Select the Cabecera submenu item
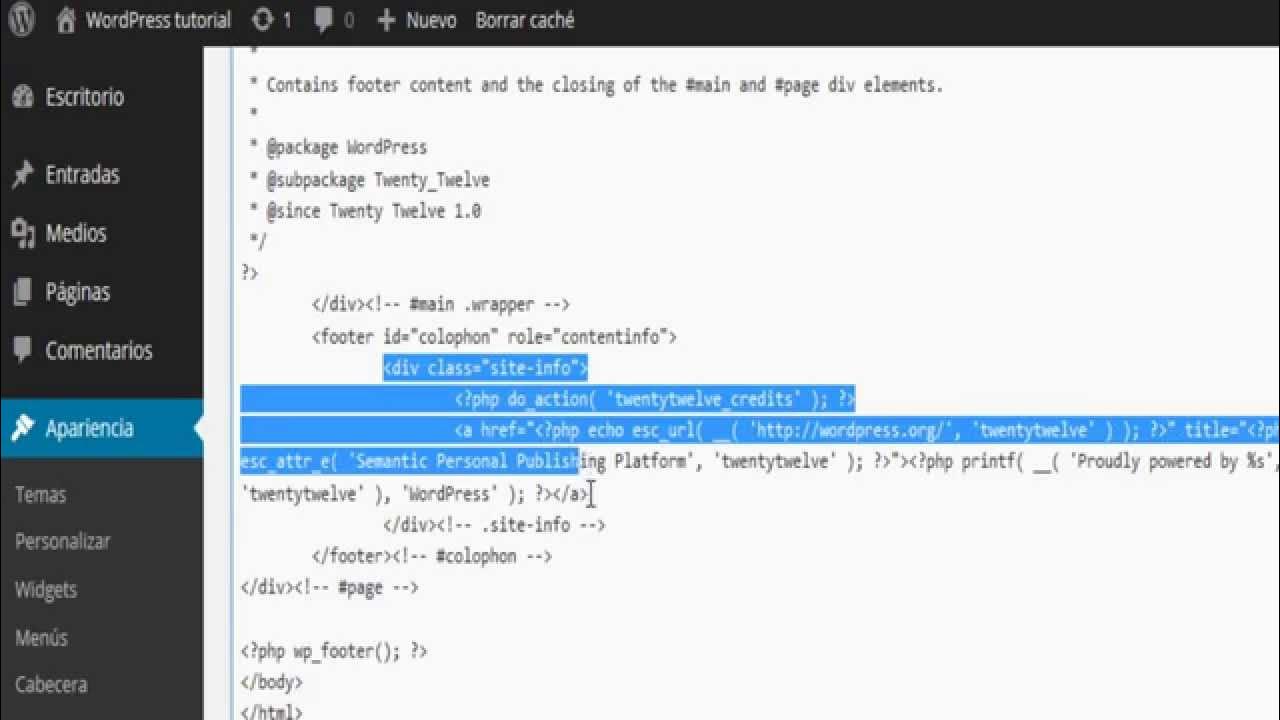This screenshot has width=1280, height=720. (51, 685)
